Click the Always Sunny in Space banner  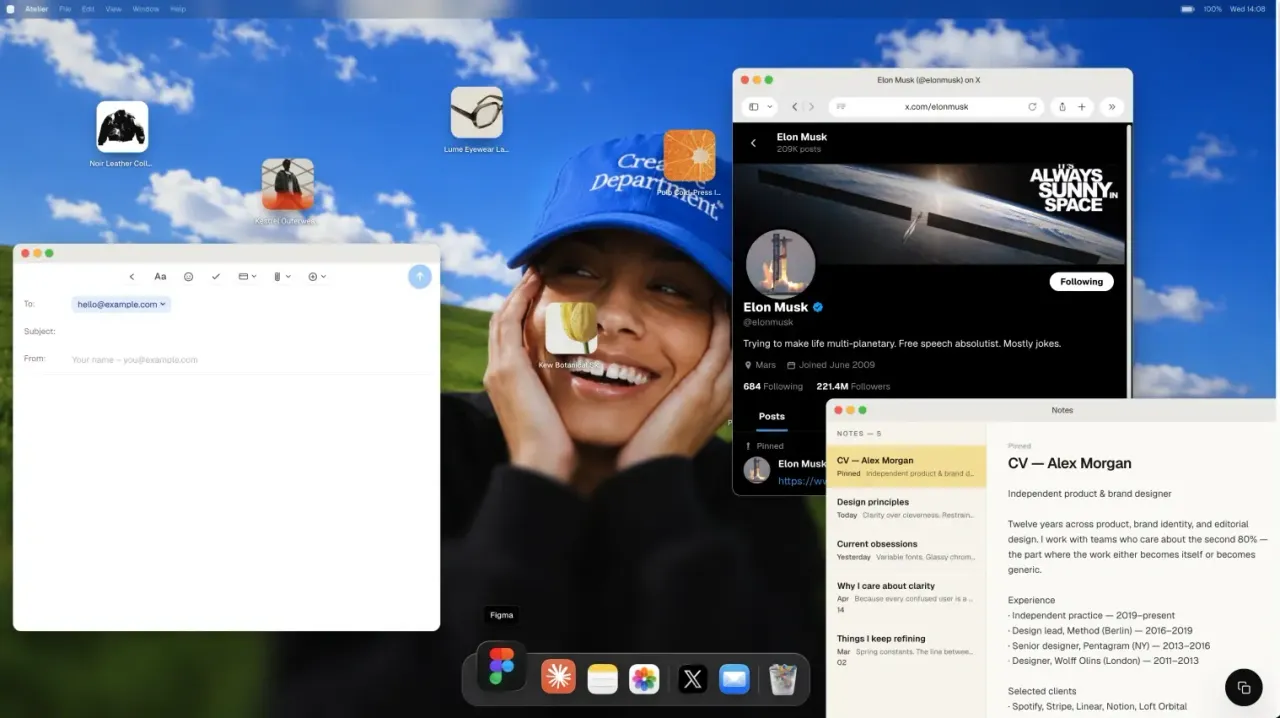tap(929, 214)
